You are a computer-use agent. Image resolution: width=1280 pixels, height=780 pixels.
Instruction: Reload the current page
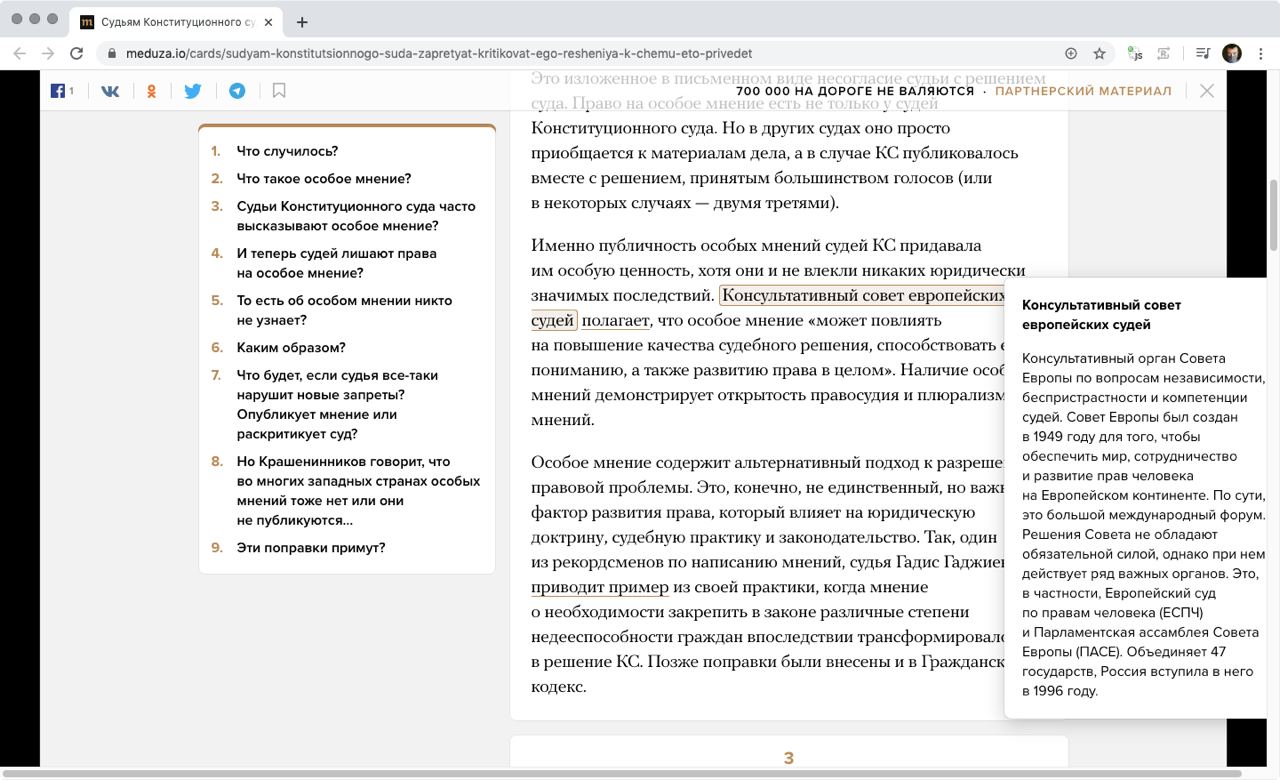click(x=76, y=53)
